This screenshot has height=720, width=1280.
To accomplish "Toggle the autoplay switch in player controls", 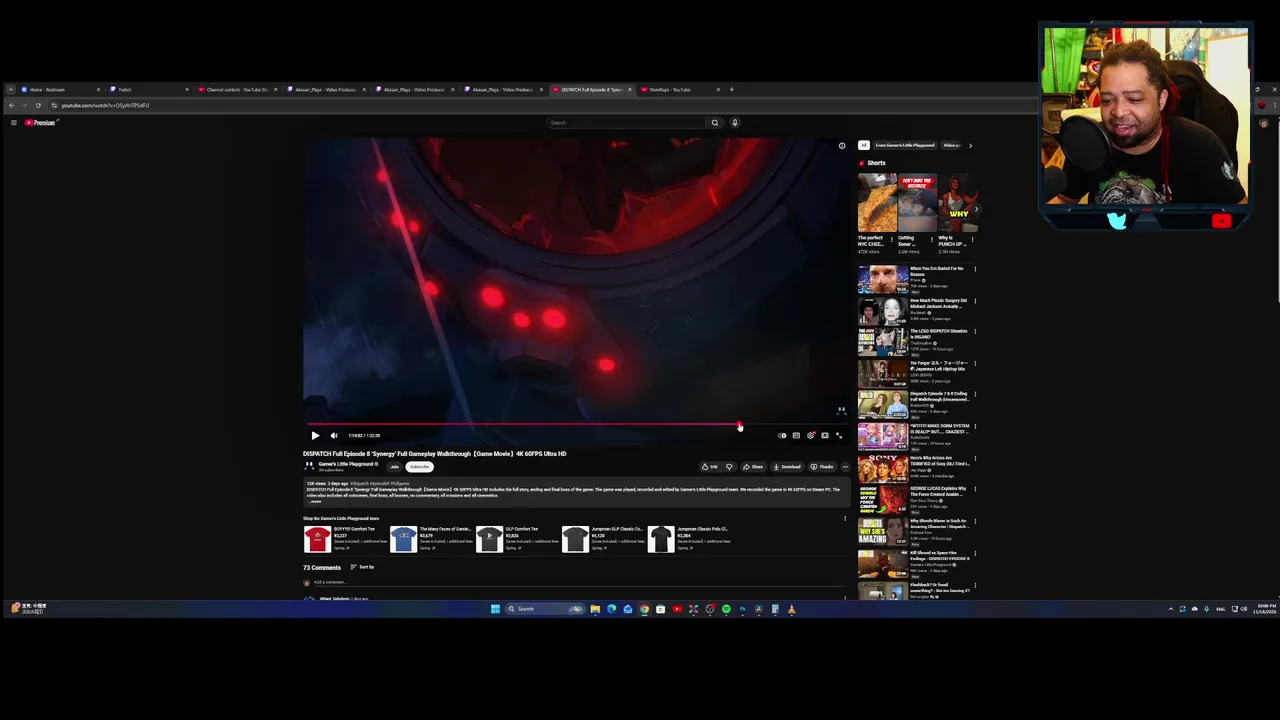I will click(x=782, y=435).
